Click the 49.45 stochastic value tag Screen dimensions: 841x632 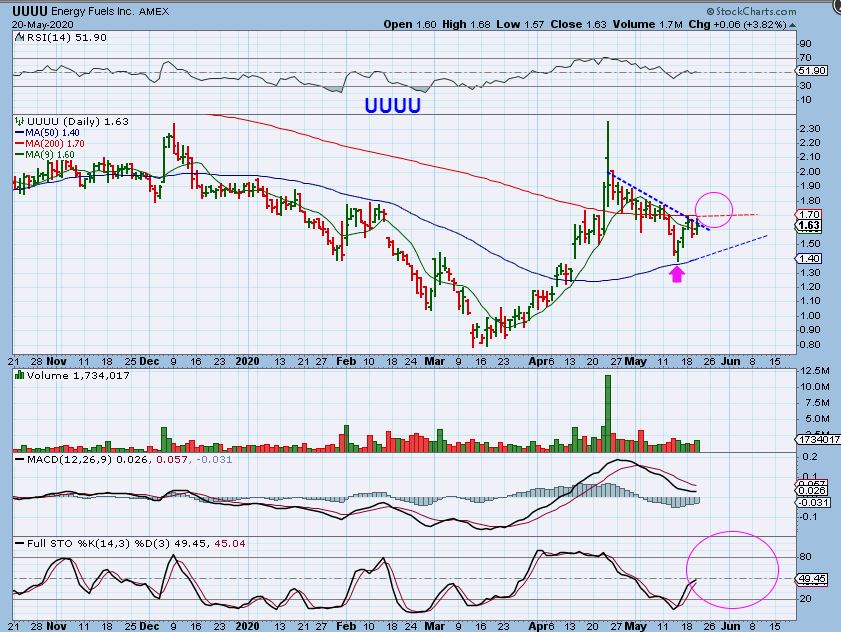click(812, 579)
